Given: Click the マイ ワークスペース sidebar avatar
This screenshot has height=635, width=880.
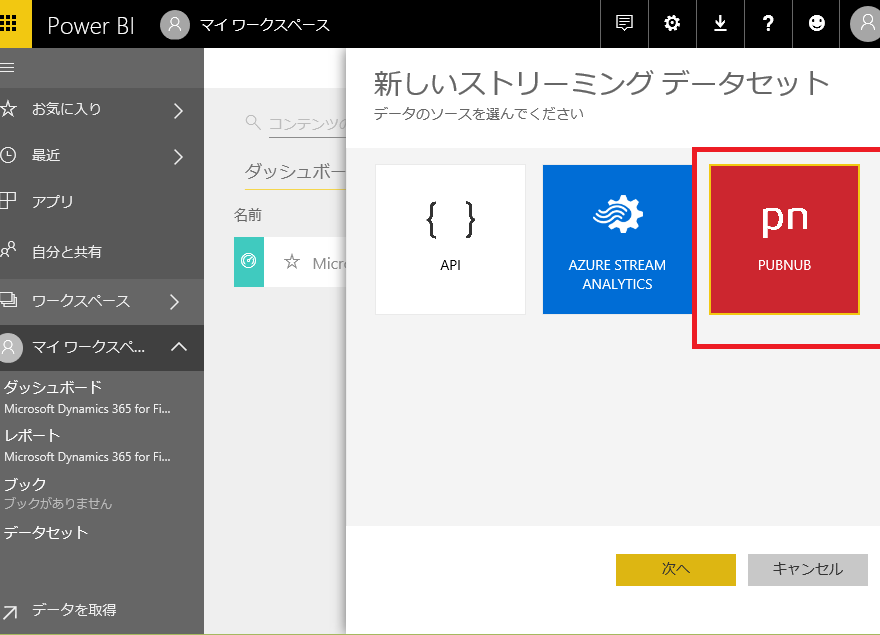Looking at the screenshot, I should tap(10, 348).
